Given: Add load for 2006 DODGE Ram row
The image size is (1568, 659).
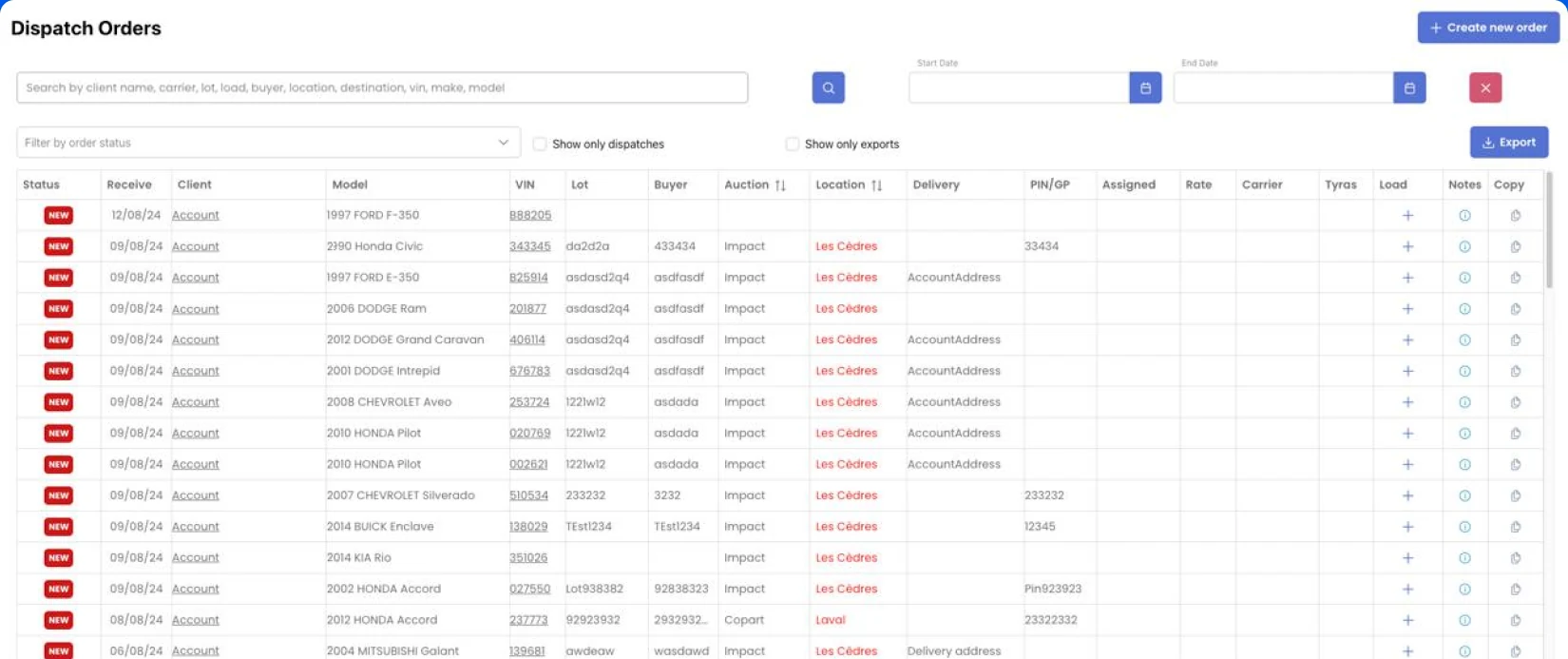Looking at the screenshot, I should coord(1407,309).
